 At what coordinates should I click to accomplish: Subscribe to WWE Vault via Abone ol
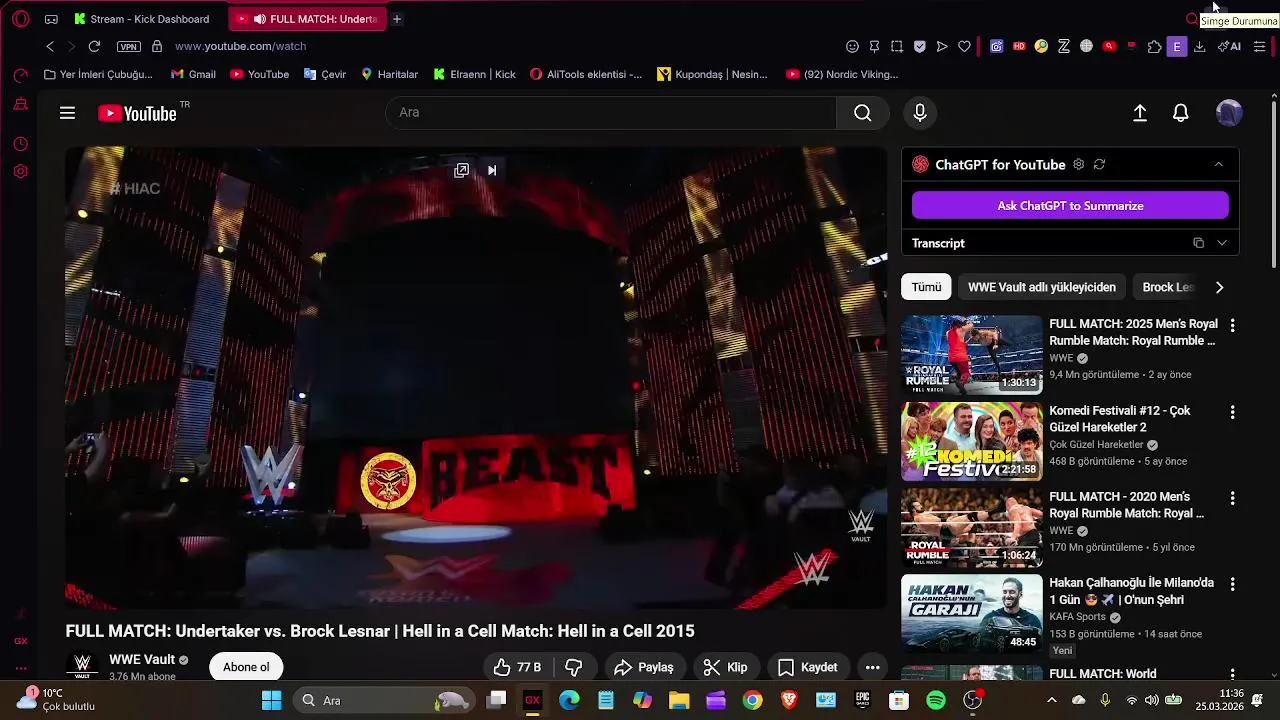246,667
